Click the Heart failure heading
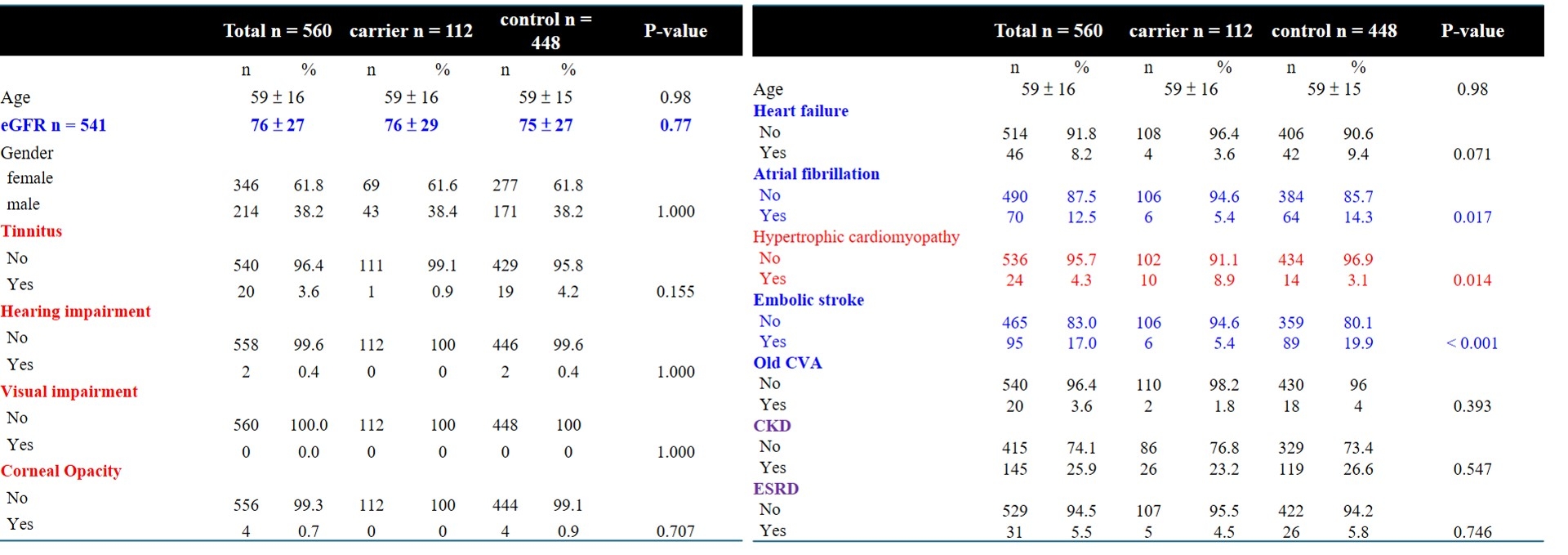1568x555 pixels. pos(800,111)
